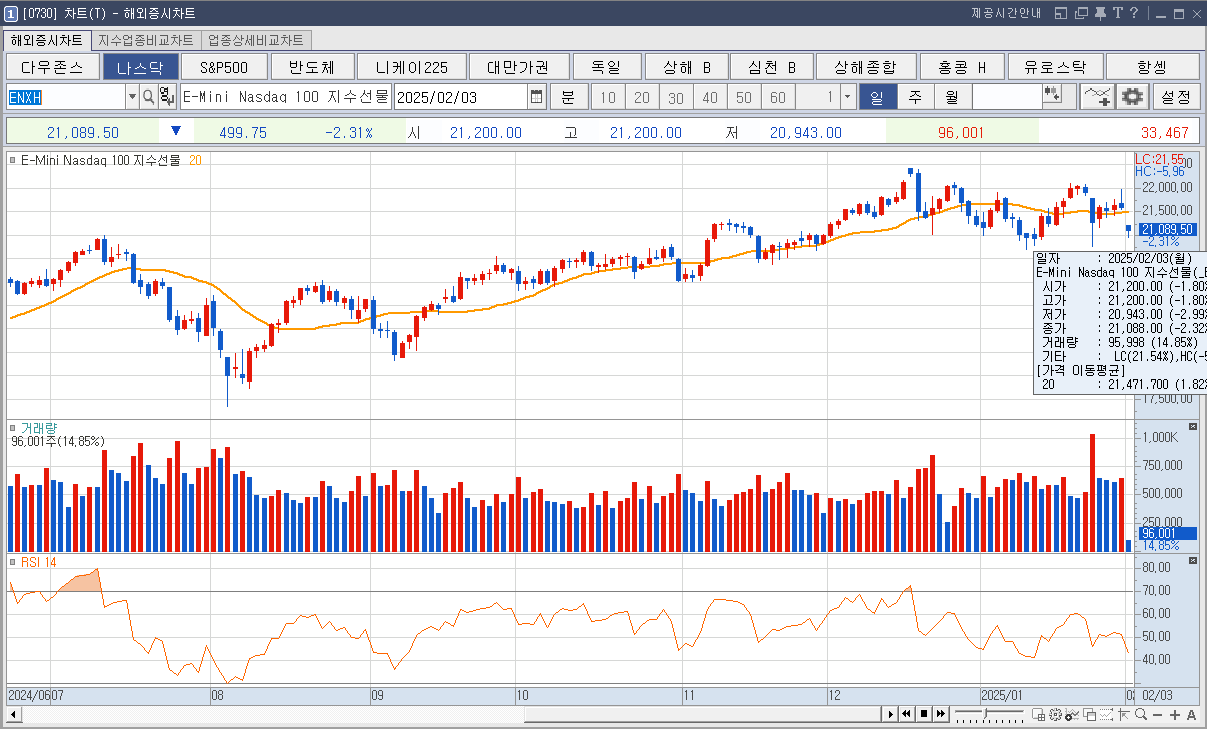
Task: Open chart settings gear icon in toolbar
Action: 1132,97
